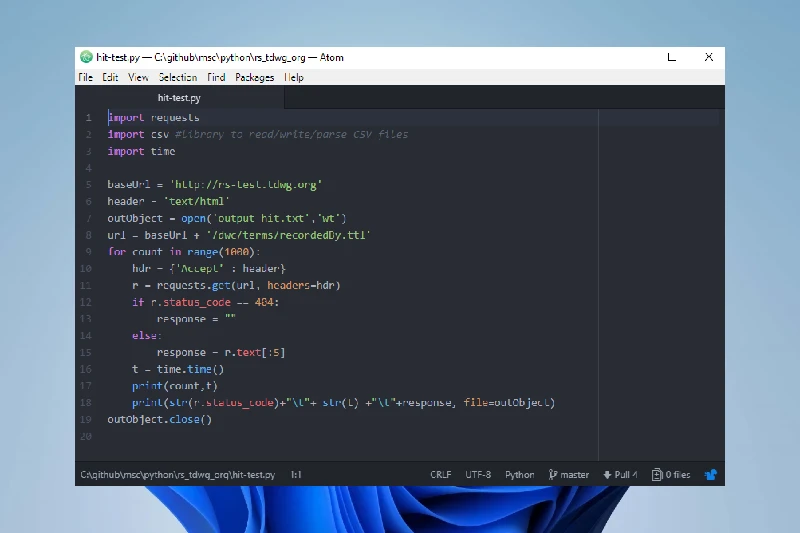
Task: Open the Selection menu
Action: [178, 77]
